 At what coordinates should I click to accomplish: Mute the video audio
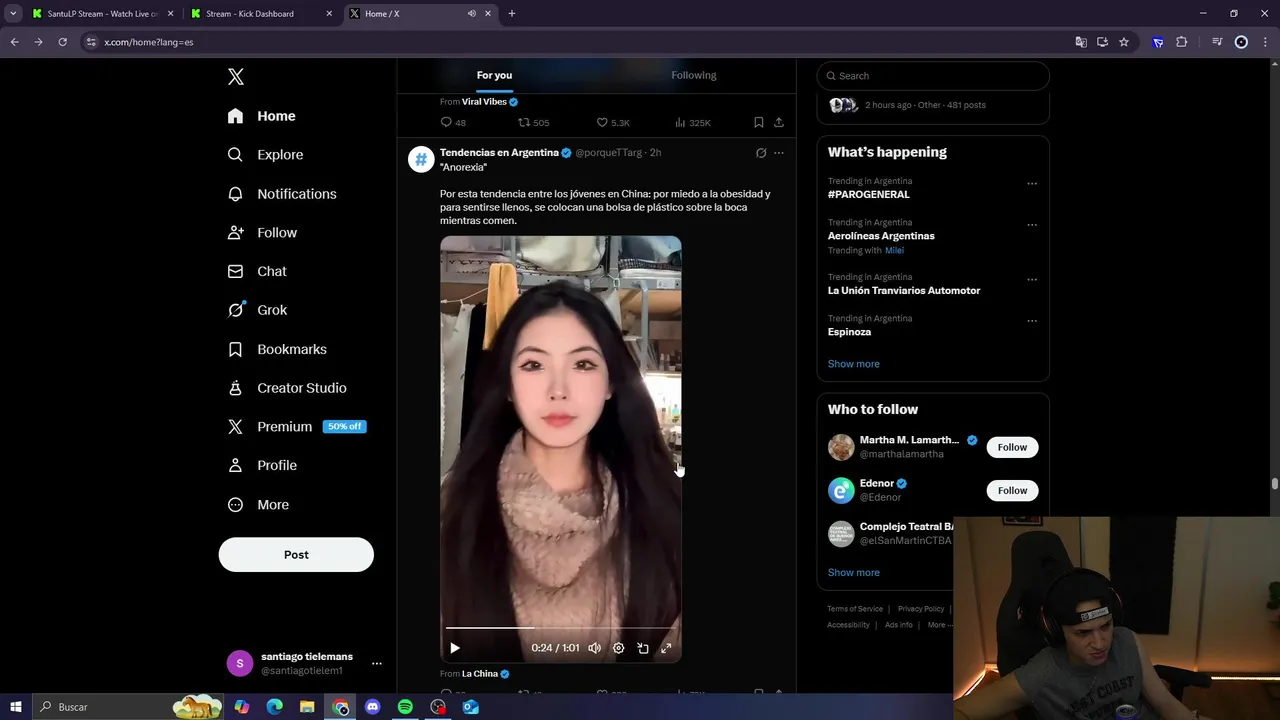pyautogui.click(x=595, y=648)
